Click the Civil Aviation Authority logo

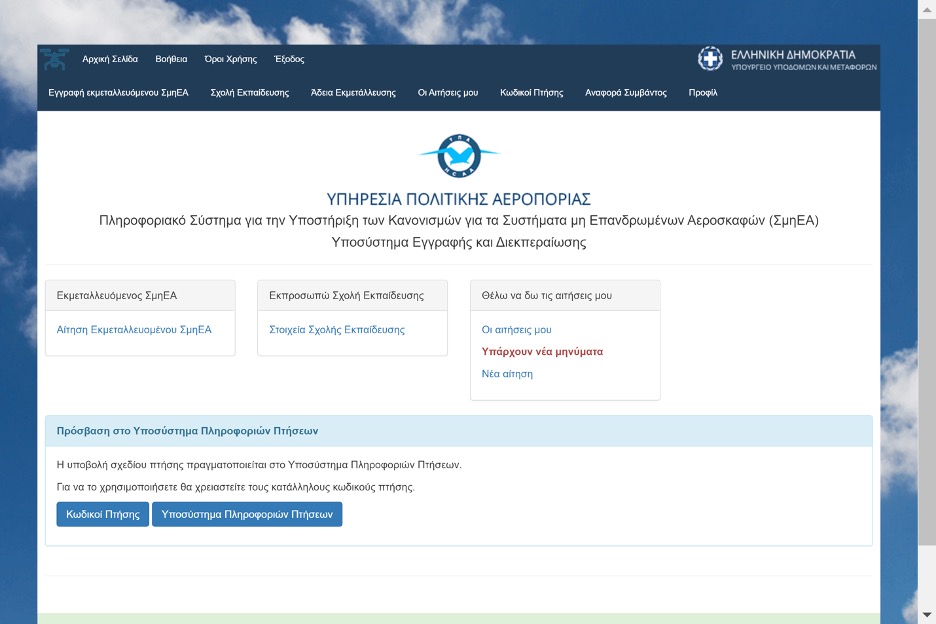click(x=458, y=155)
